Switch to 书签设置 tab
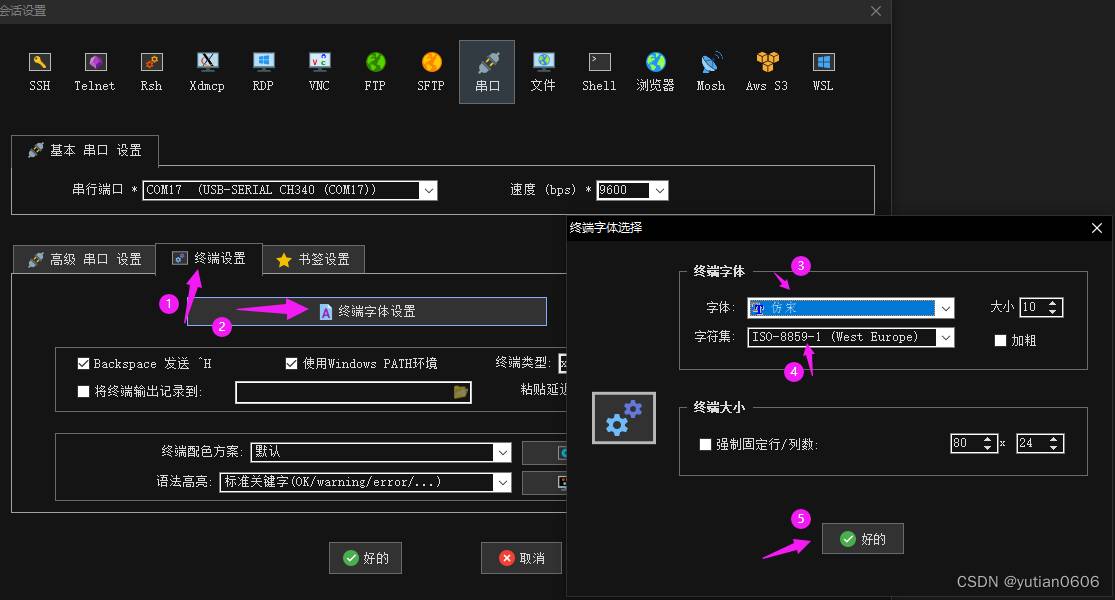The width and height of the screenshot is (1115, 600). coord(314,259)
